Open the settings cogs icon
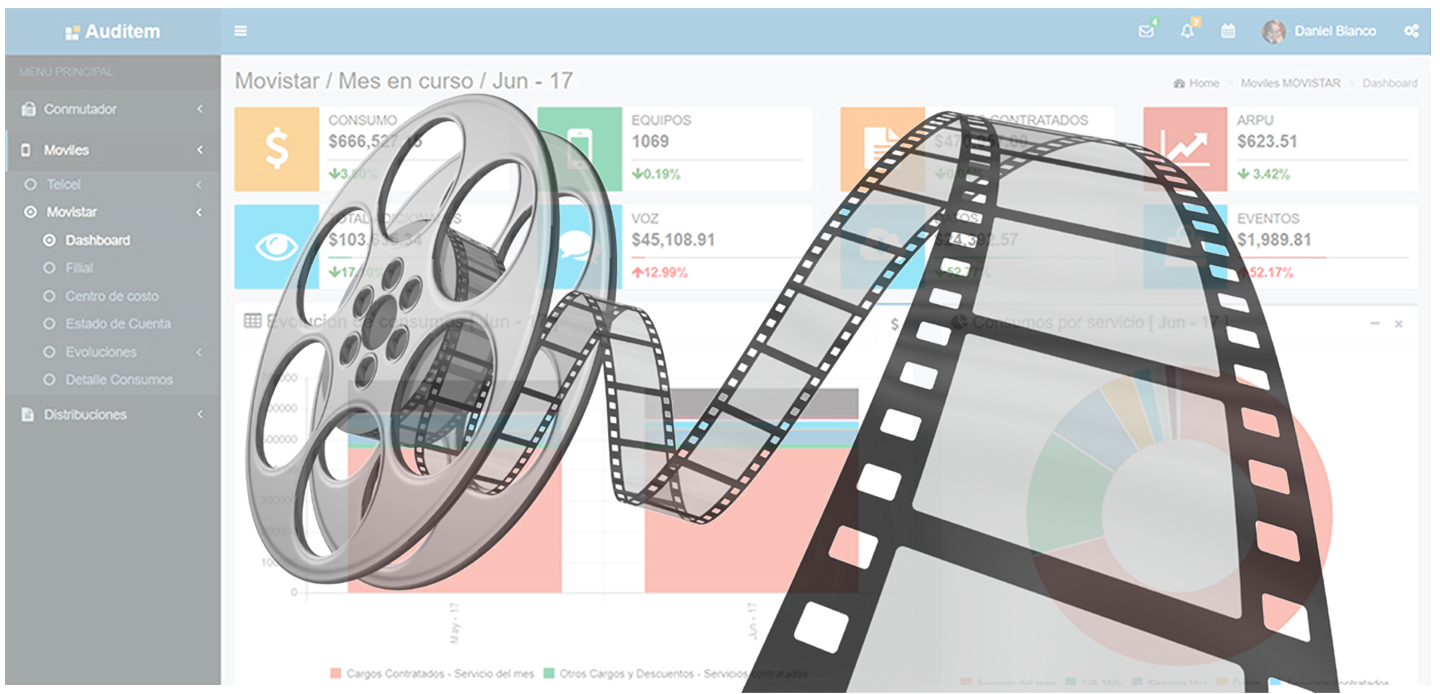 click(1411, 31)
